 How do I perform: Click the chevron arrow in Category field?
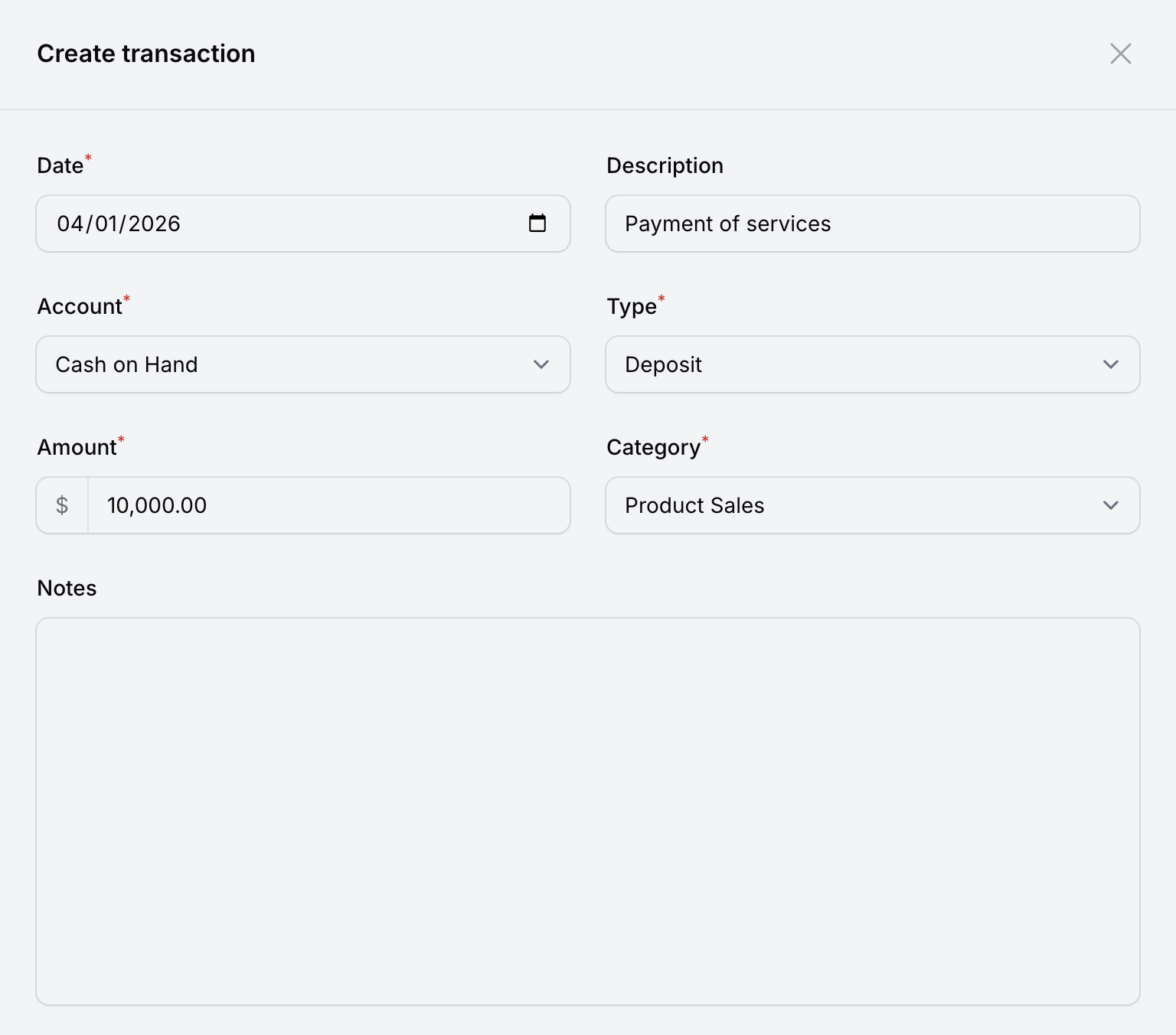pos(1111,505)
